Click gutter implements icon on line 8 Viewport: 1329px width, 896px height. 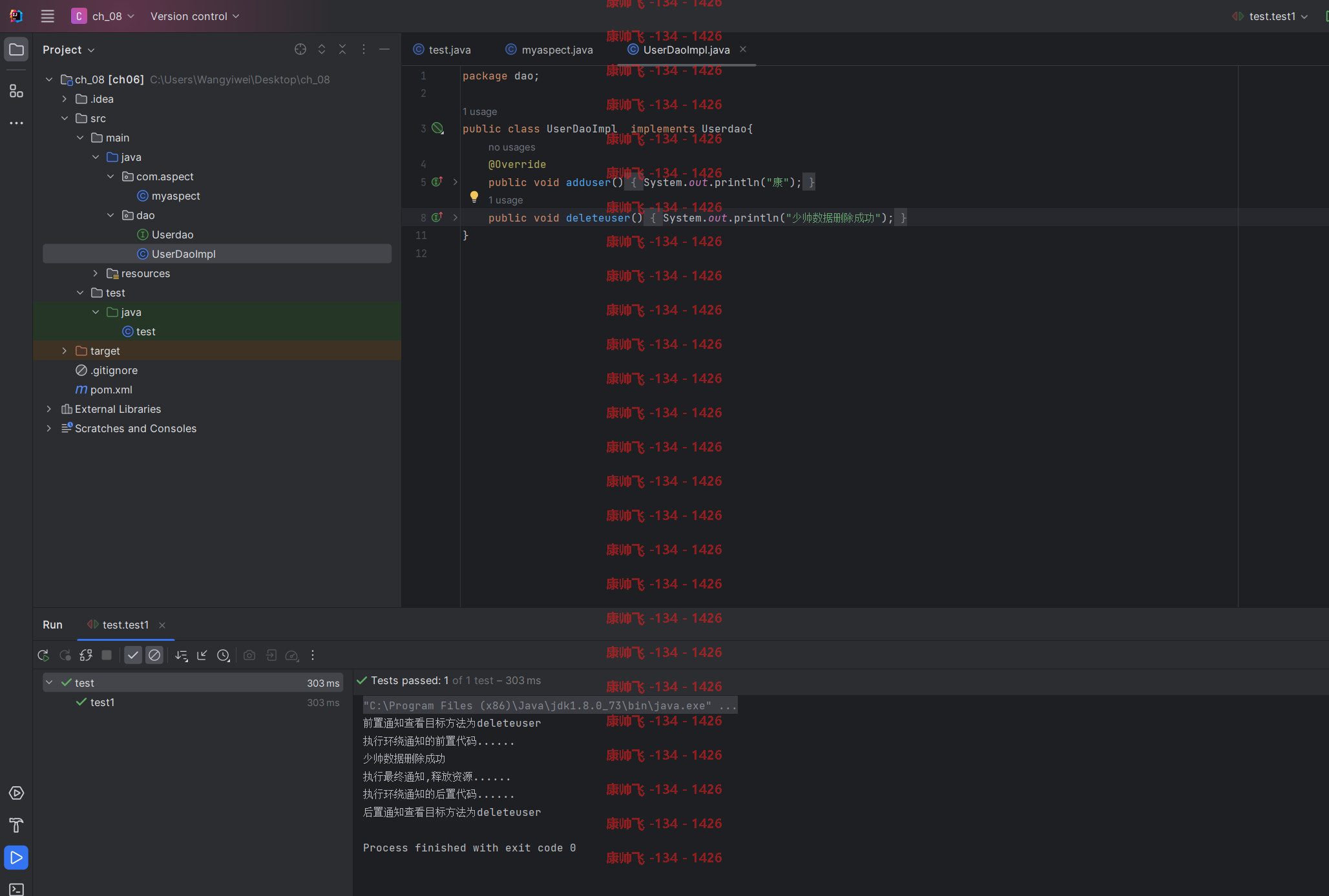point(437,218)
